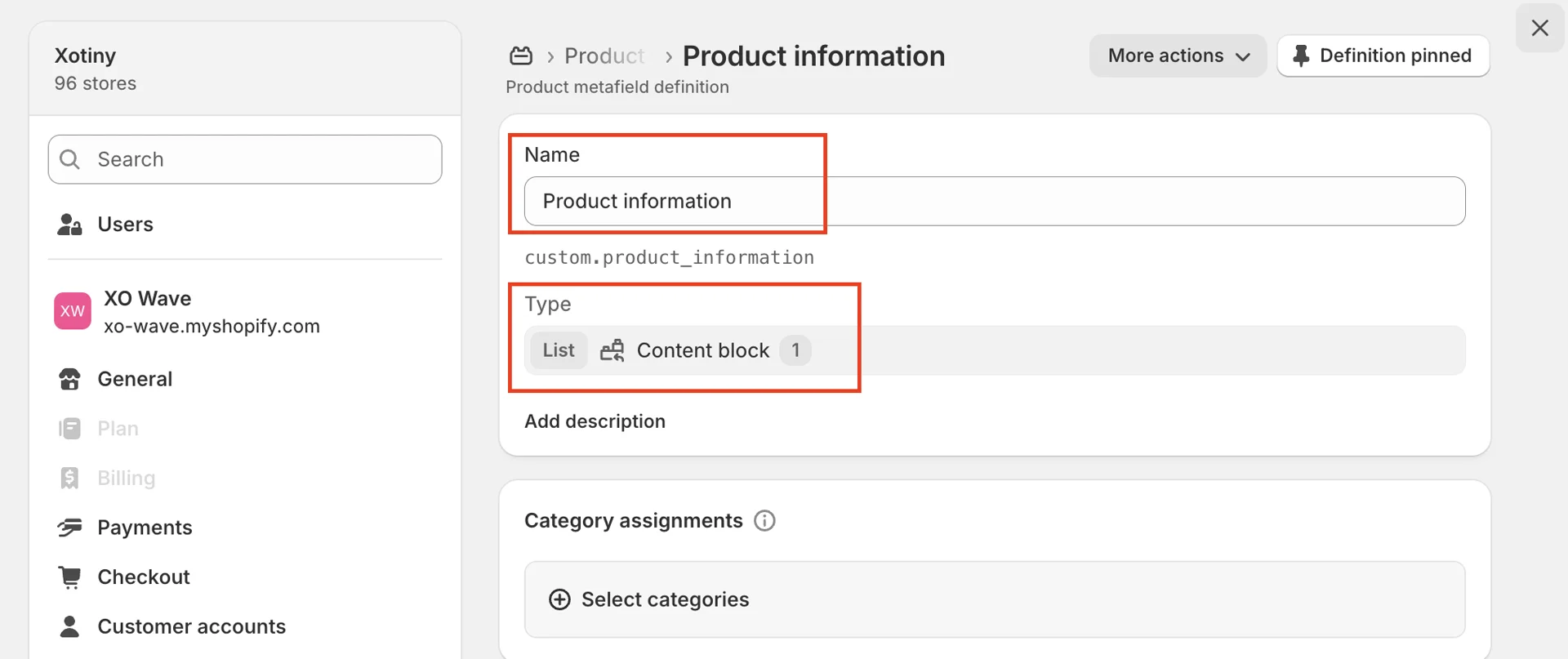
Task: Click the XO Wave store name
Action: click(148, 298)
